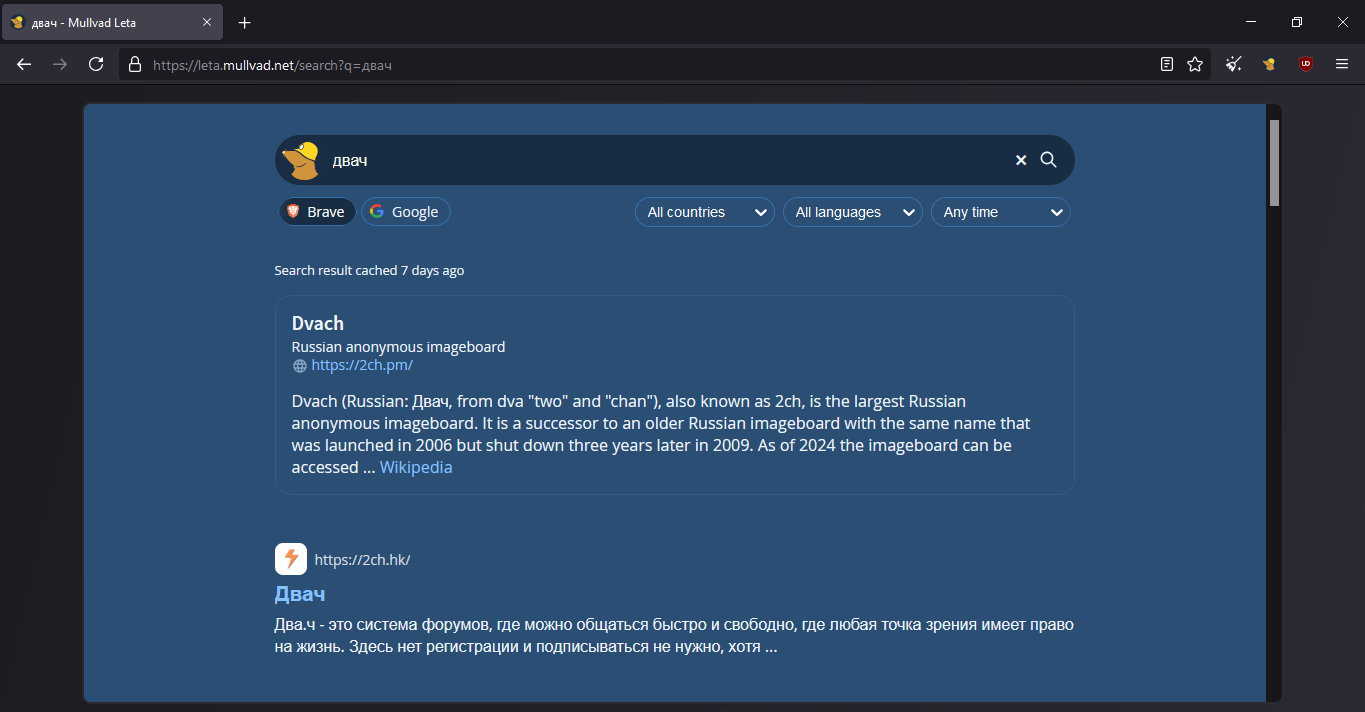
Task: Click the browser forward arrow
Action: click(x=60, y=64)
